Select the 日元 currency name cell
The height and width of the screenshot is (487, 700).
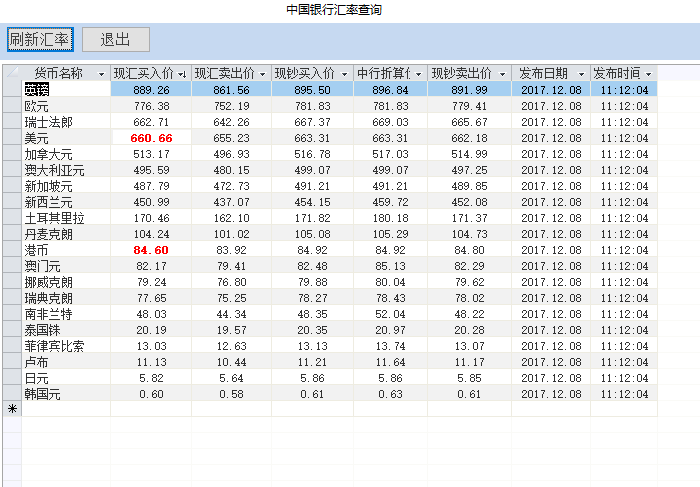point(66,378)
